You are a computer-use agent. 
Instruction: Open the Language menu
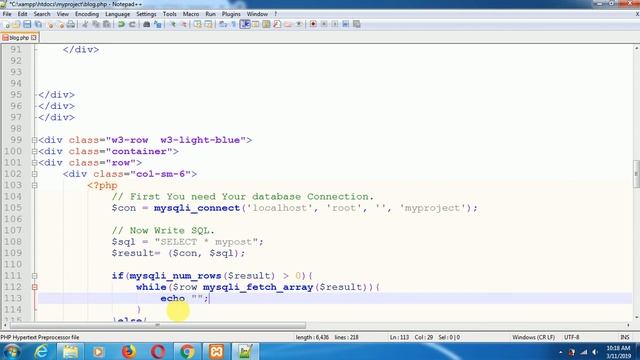coord(118,14)
